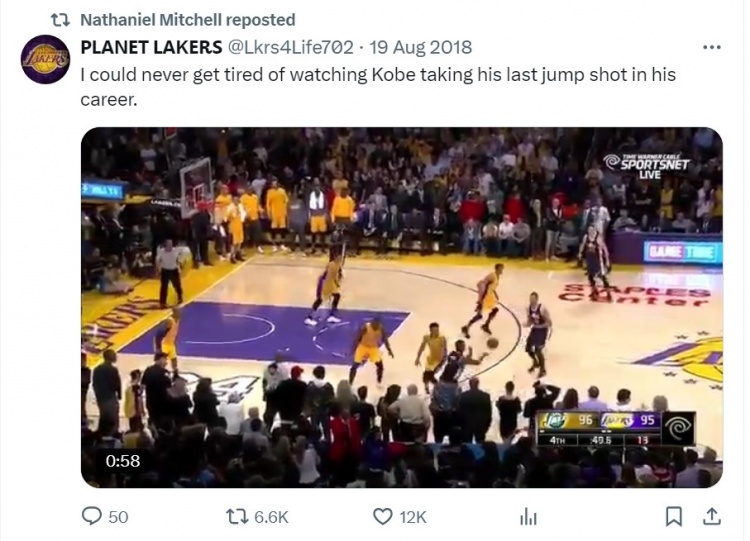Repost this tweet using the arrows icon beside 6.6K

pos(239,516)
